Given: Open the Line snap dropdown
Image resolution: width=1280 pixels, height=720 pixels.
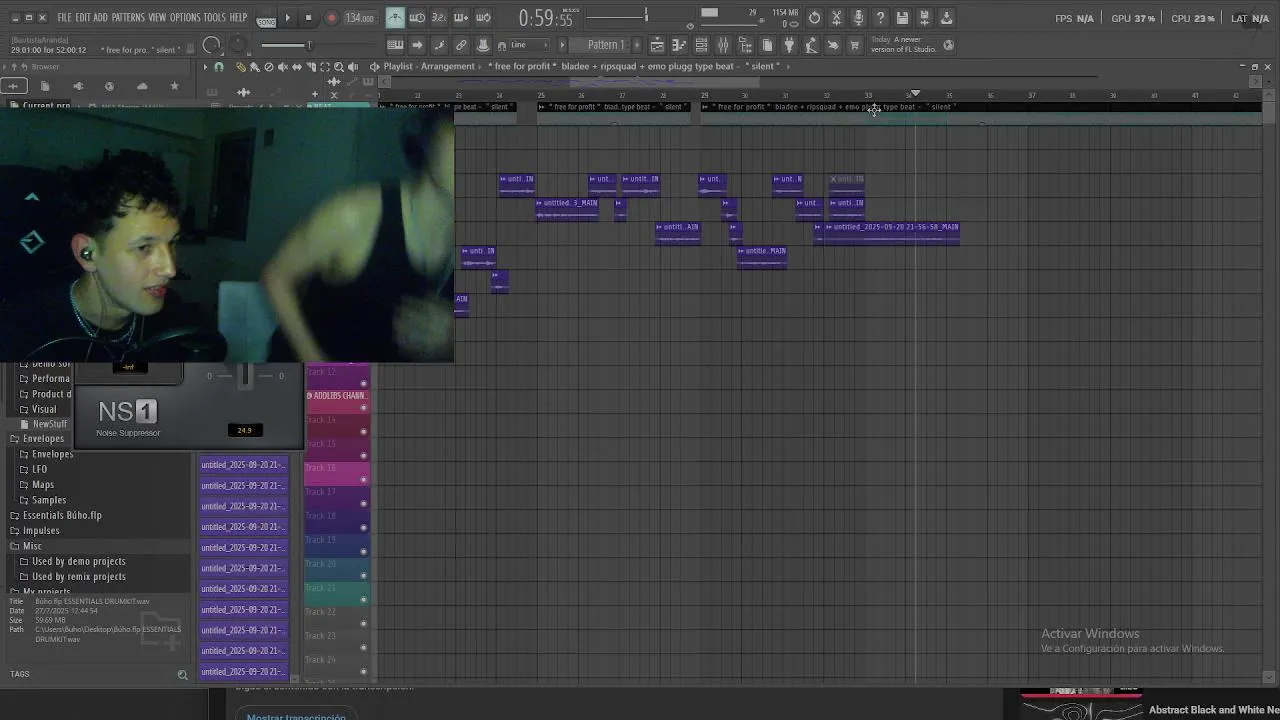Looking at the screenshot, I should [x=528, y=45].
